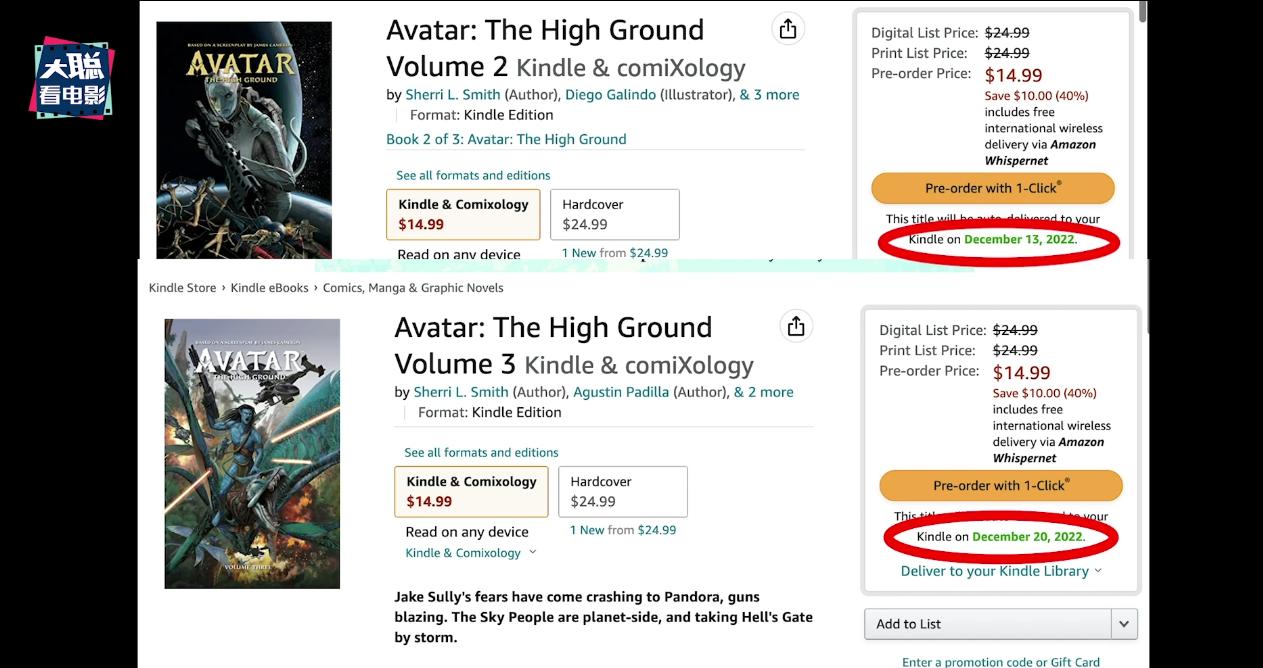Screen dimensions: 1263x668
Task: Click Add to List button
Action: coord(987,624)
